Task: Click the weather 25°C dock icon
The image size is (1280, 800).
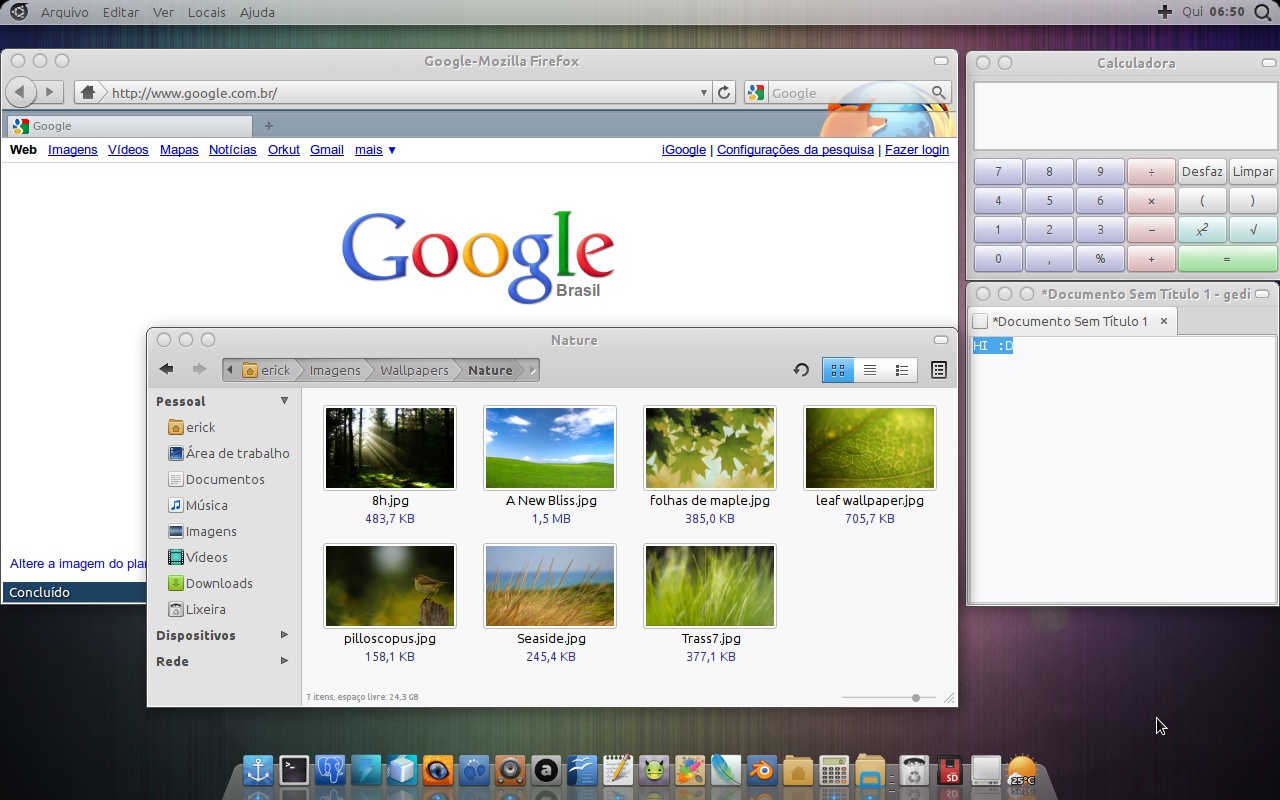Action: coord(1022,770)
